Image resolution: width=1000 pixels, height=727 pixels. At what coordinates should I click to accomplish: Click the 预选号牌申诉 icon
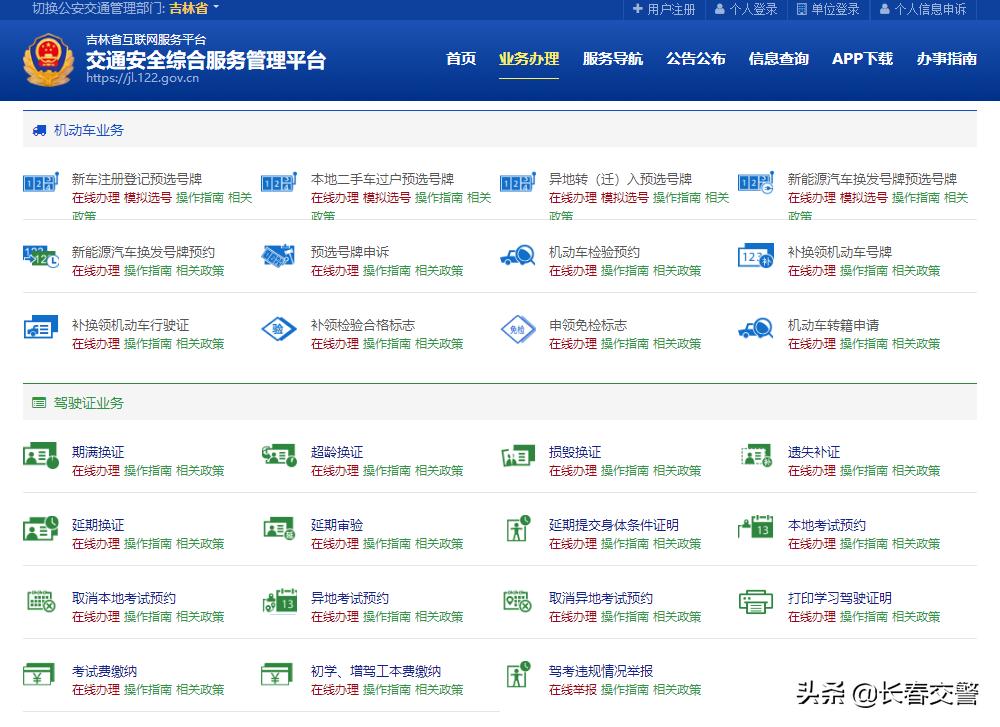pyautogui.click(x=279, y=256)
